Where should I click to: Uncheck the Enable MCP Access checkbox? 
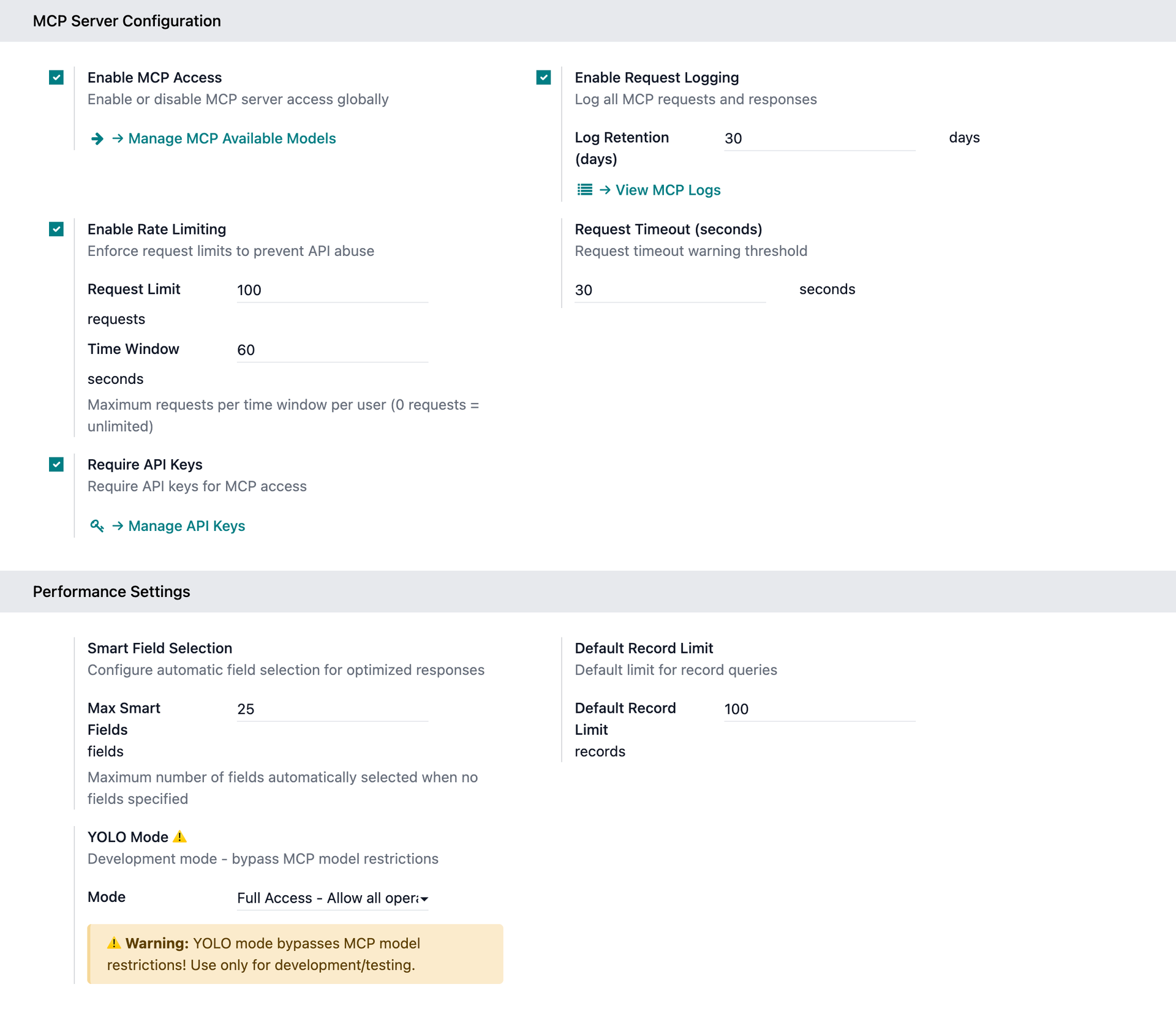pyautogui.click(x=56, y=78)
